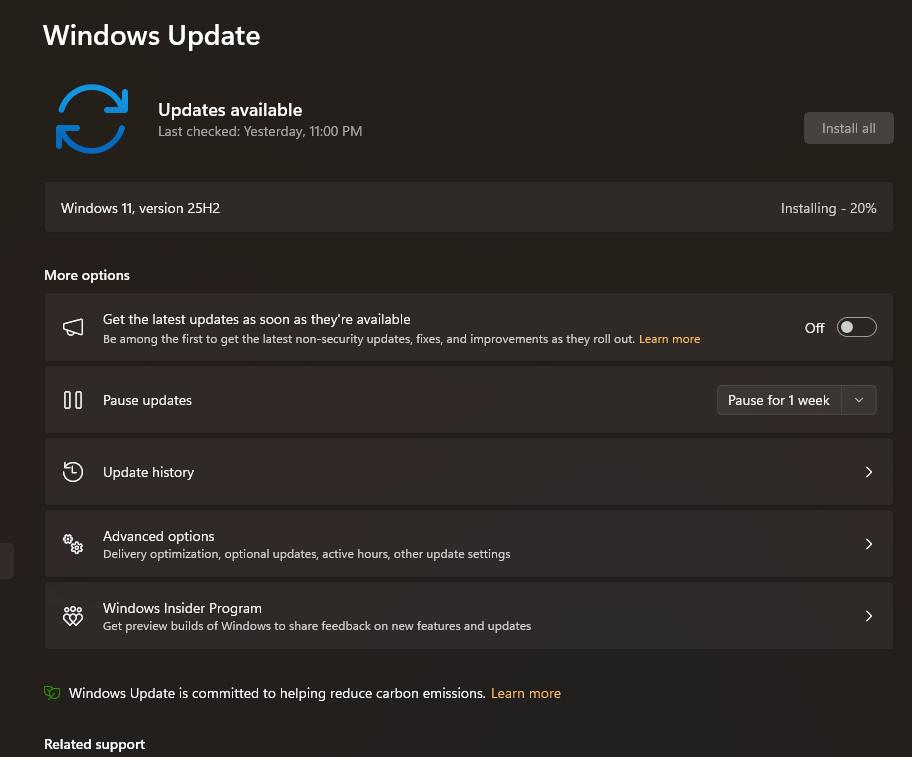
Task: Click the More options section heading
Action: [x=87, y=275]
